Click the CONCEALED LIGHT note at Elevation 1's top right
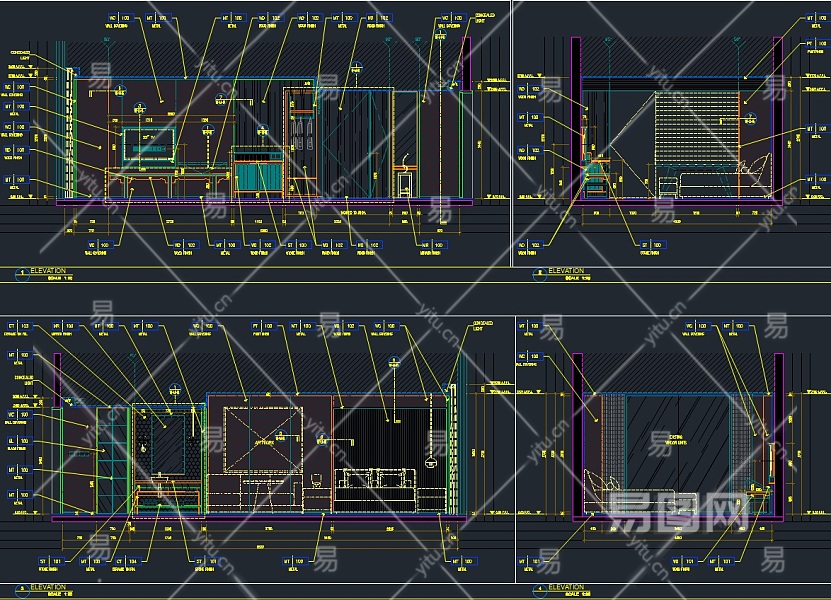This screenshot has width=831, height=600. [484, 19]
